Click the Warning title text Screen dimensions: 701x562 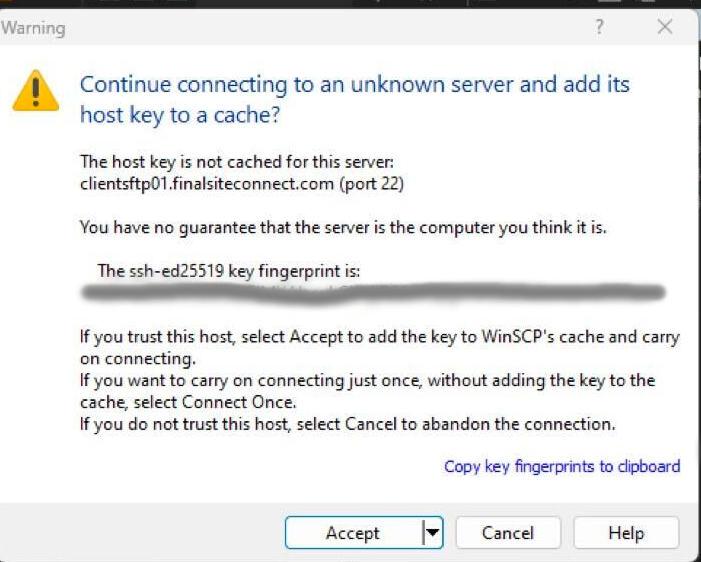(x=33, y=28)
